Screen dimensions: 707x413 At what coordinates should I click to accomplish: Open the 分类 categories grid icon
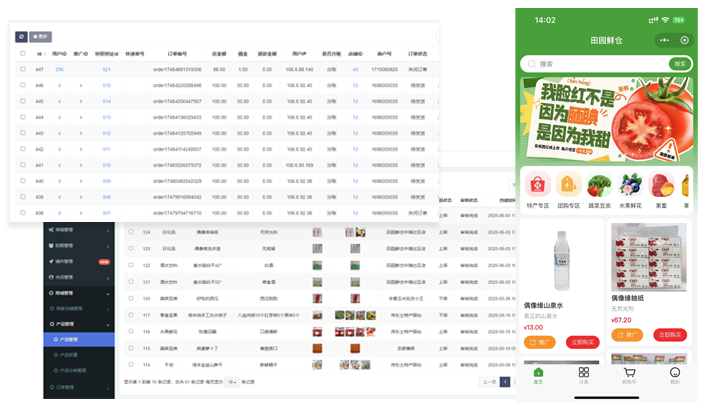click(584, 374)
